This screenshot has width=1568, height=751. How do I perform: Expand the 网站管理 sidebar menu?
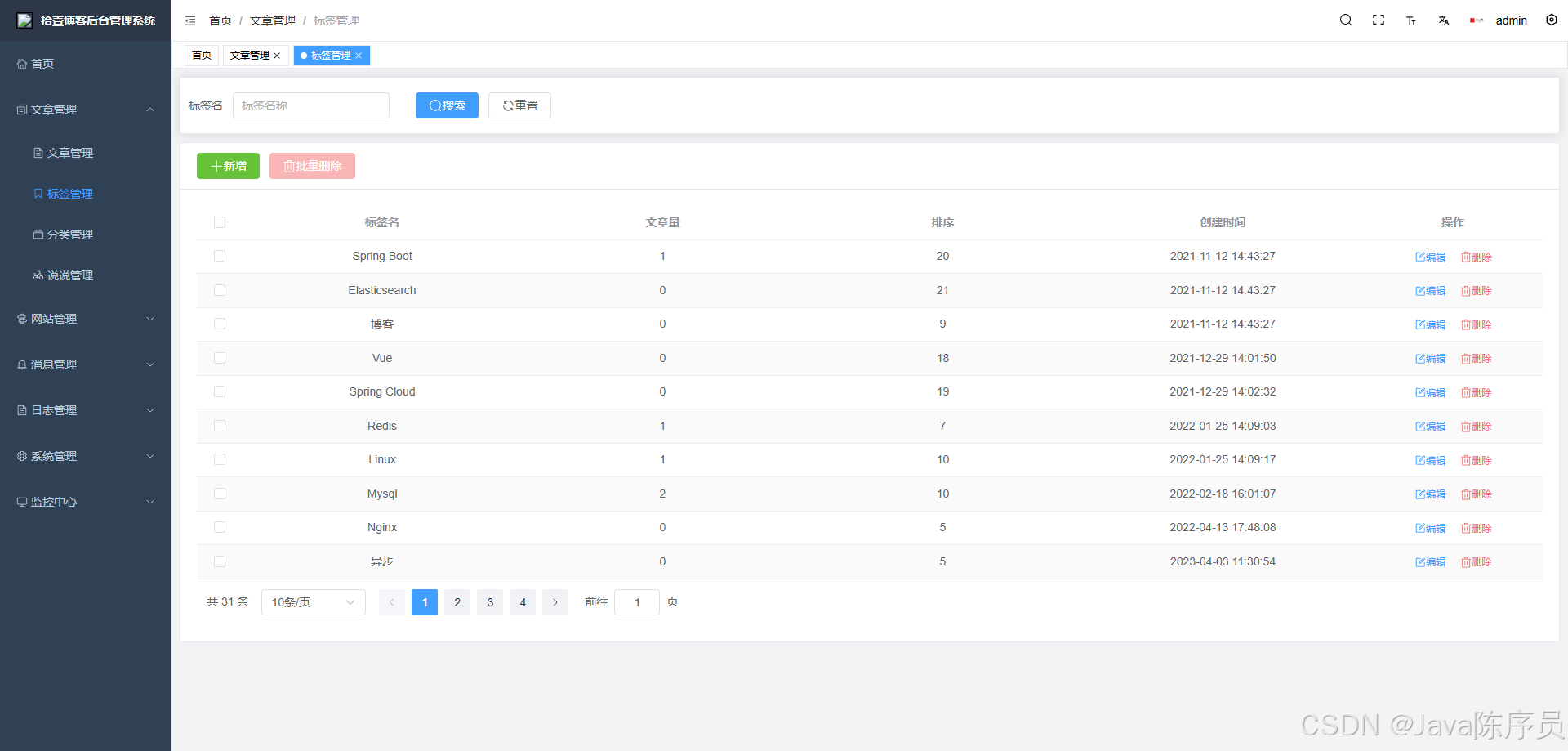point(86,319)
